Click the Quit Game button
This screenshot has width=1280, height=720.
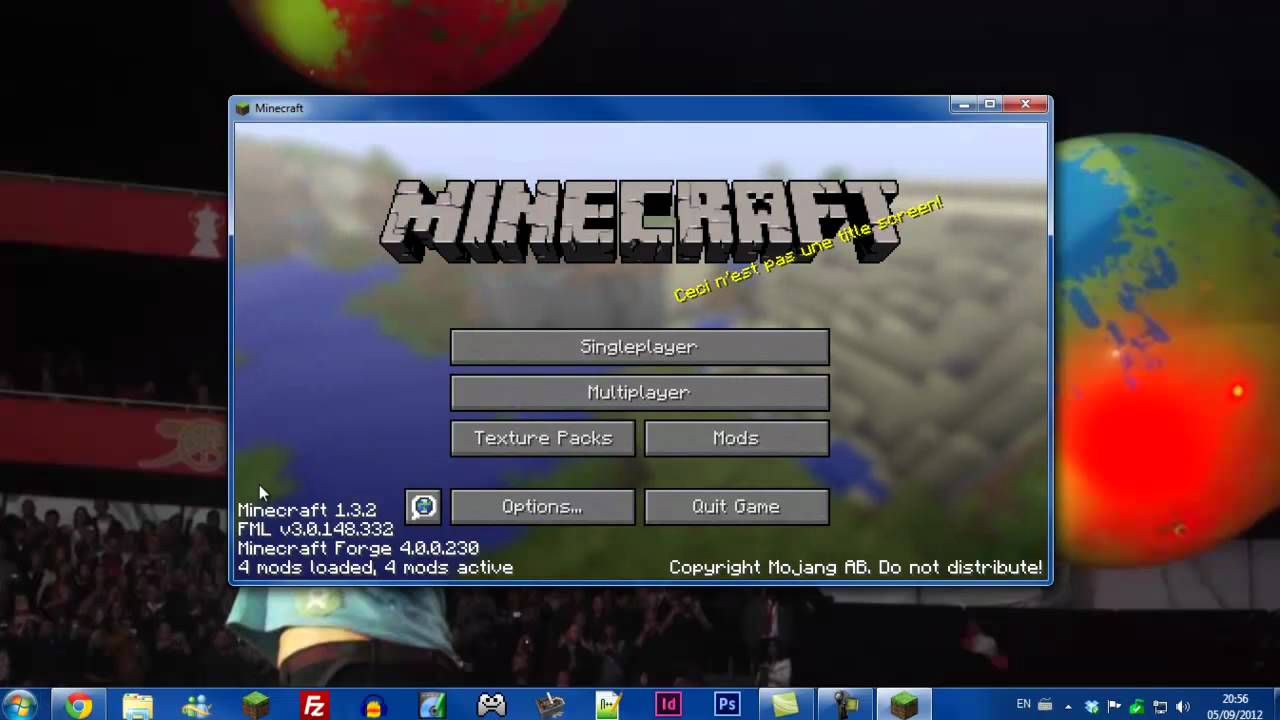point(737,507)
